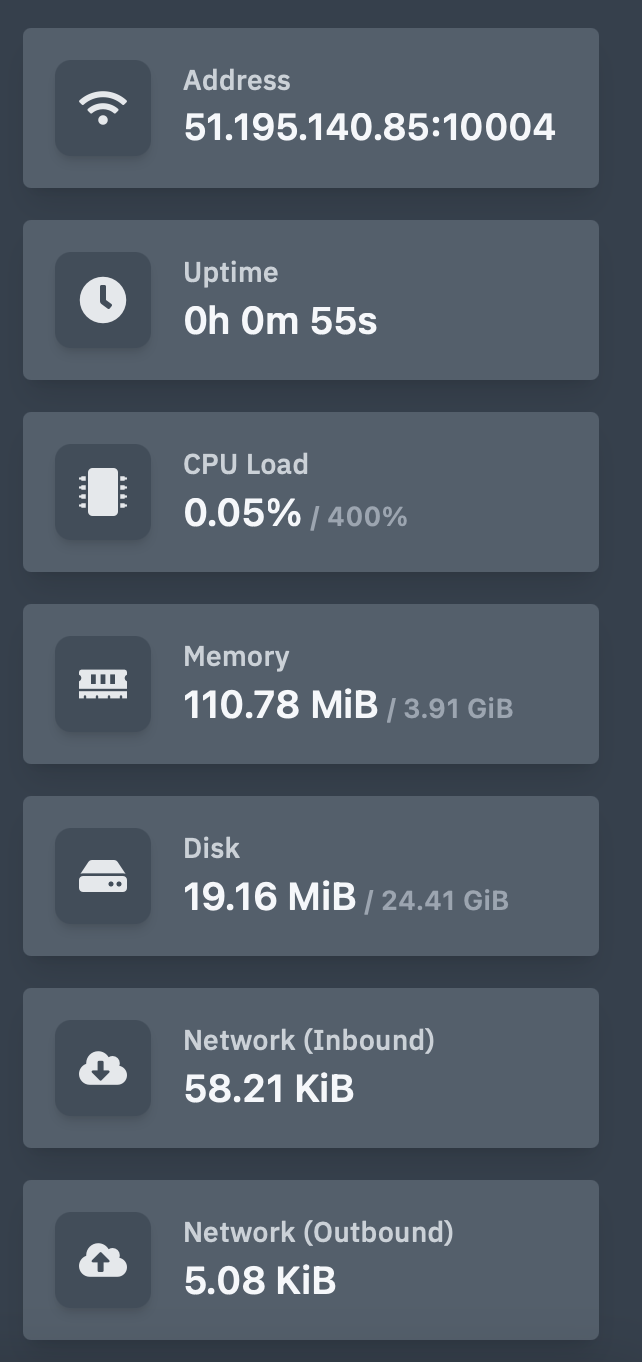642x1362 pixels.
Task: Click the Disk drive icon
Action: (103, 876)
